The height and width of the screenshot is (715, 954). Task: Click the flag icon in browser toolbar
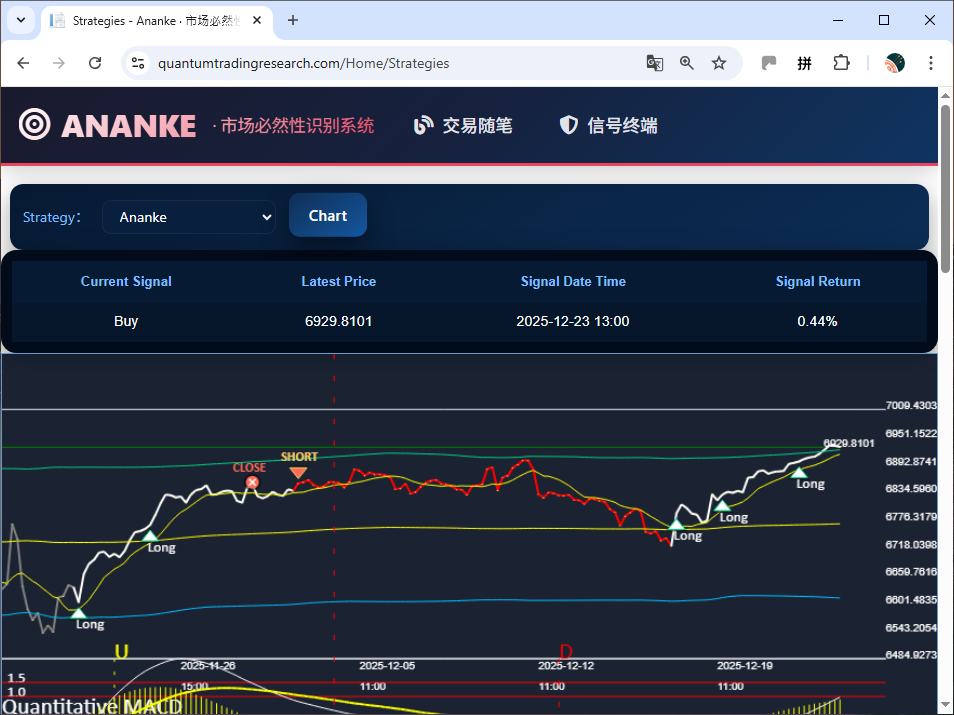(768, 62)
